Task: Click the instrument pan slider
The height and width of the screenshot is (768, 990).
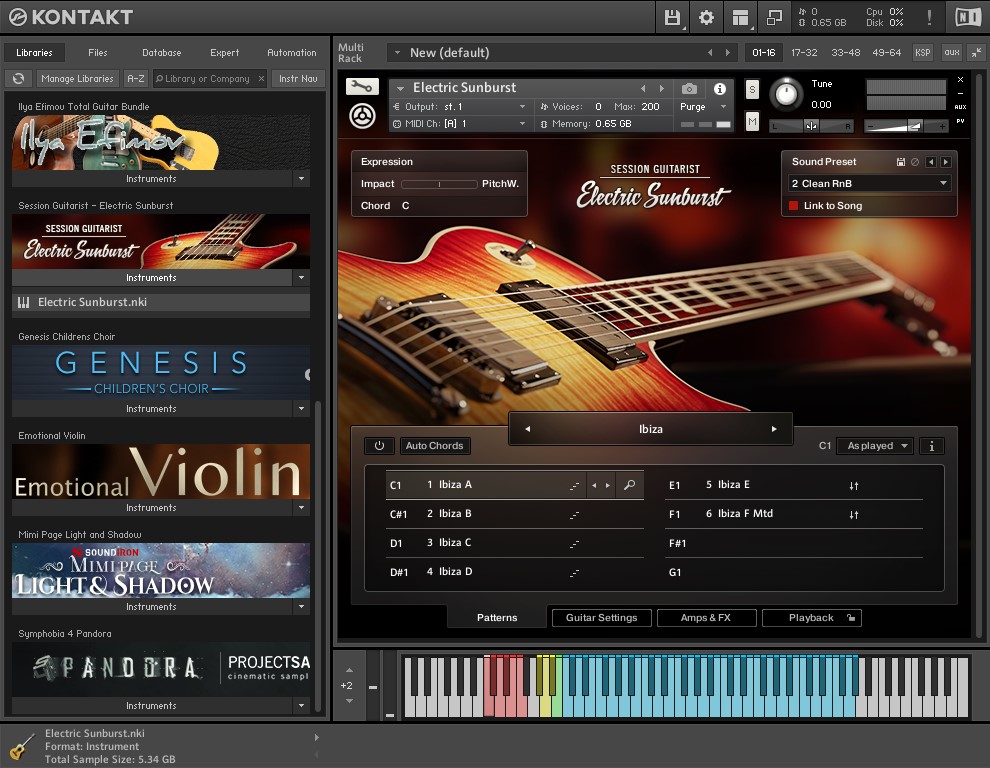Action: (811, 126)
